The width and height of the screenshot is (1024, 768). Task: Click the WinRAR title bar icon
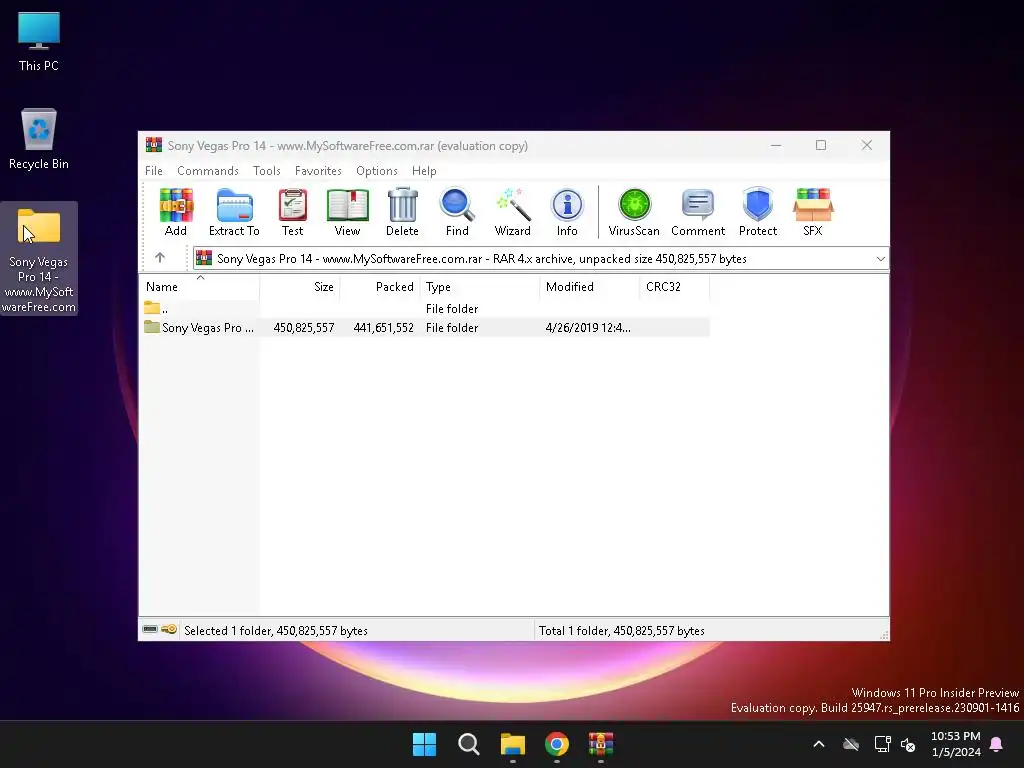click(154, 145)
